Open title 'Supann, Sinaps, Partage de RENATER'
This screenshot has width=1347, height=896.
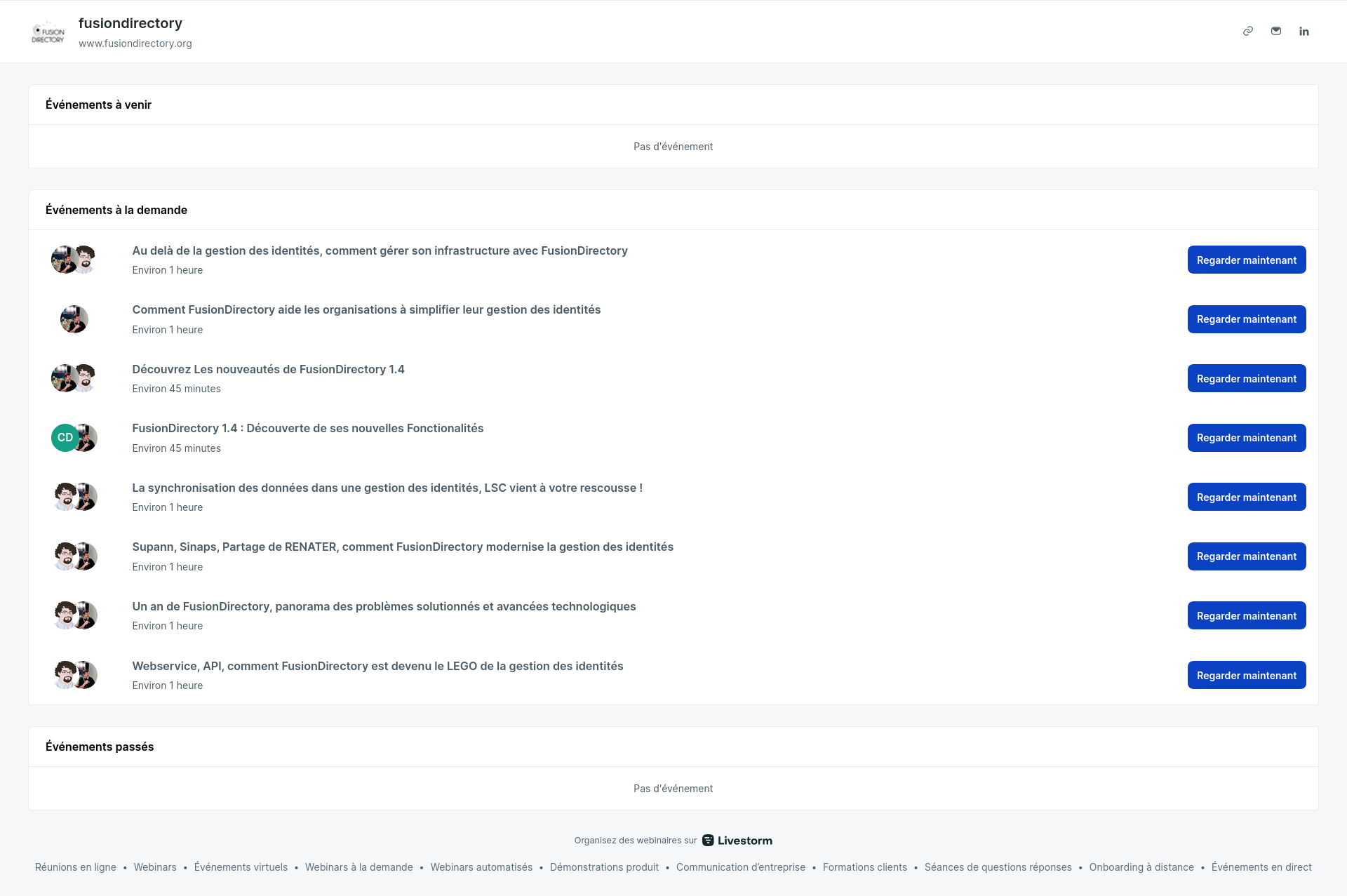click(403, 547)
